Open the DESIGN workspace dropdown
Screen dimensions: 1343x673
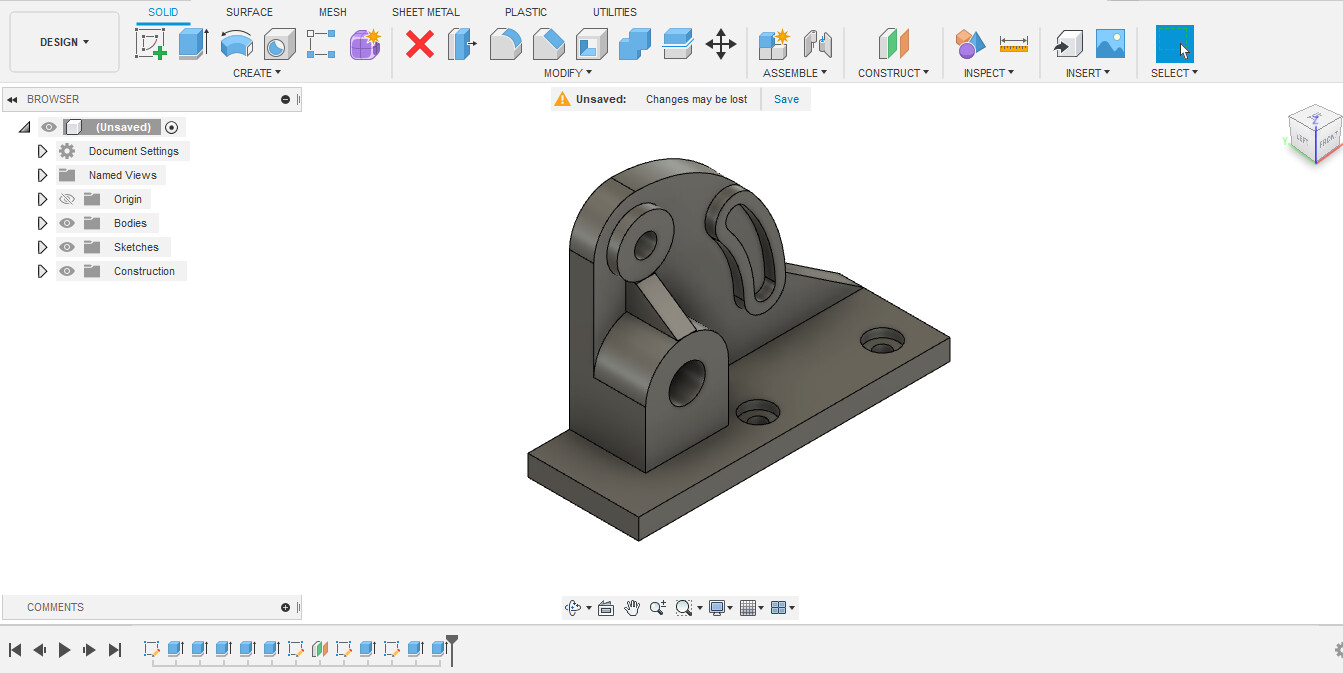click(x=64, y=42)
